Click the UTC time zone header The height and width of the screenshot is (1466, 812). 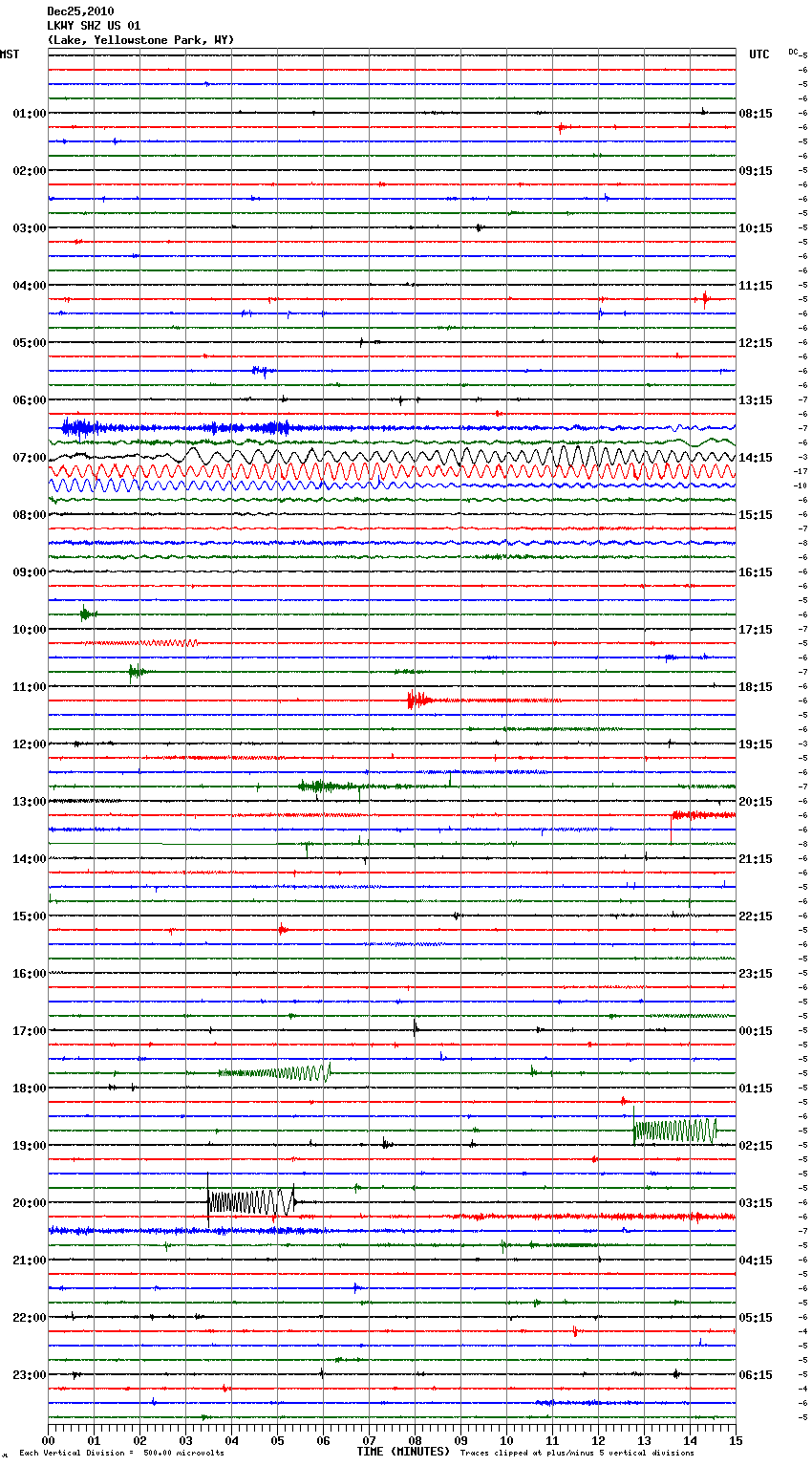pos(759,54)
